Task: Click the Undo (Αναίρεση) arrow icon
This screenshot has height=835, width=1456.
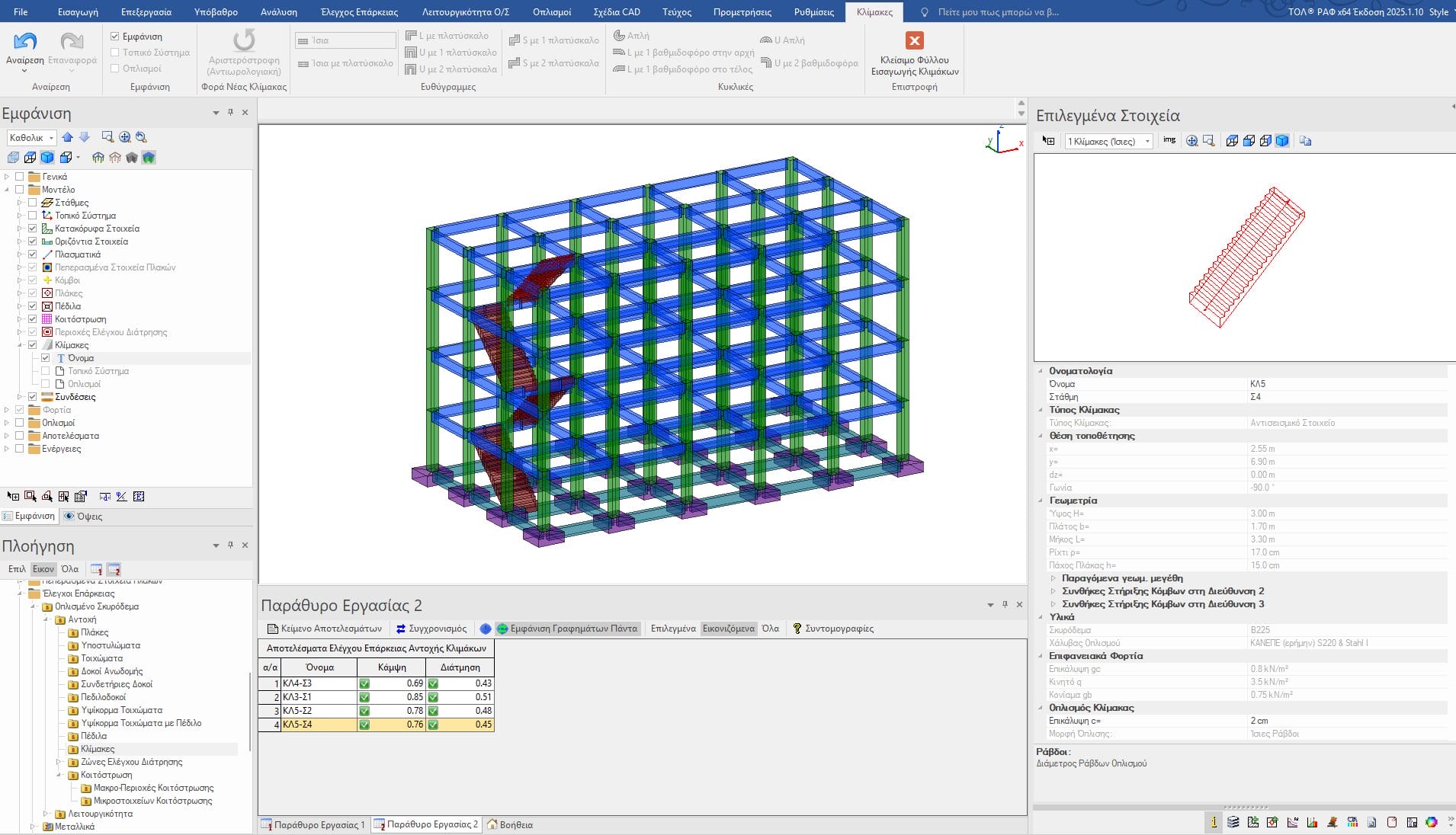Action: (24, 41)
